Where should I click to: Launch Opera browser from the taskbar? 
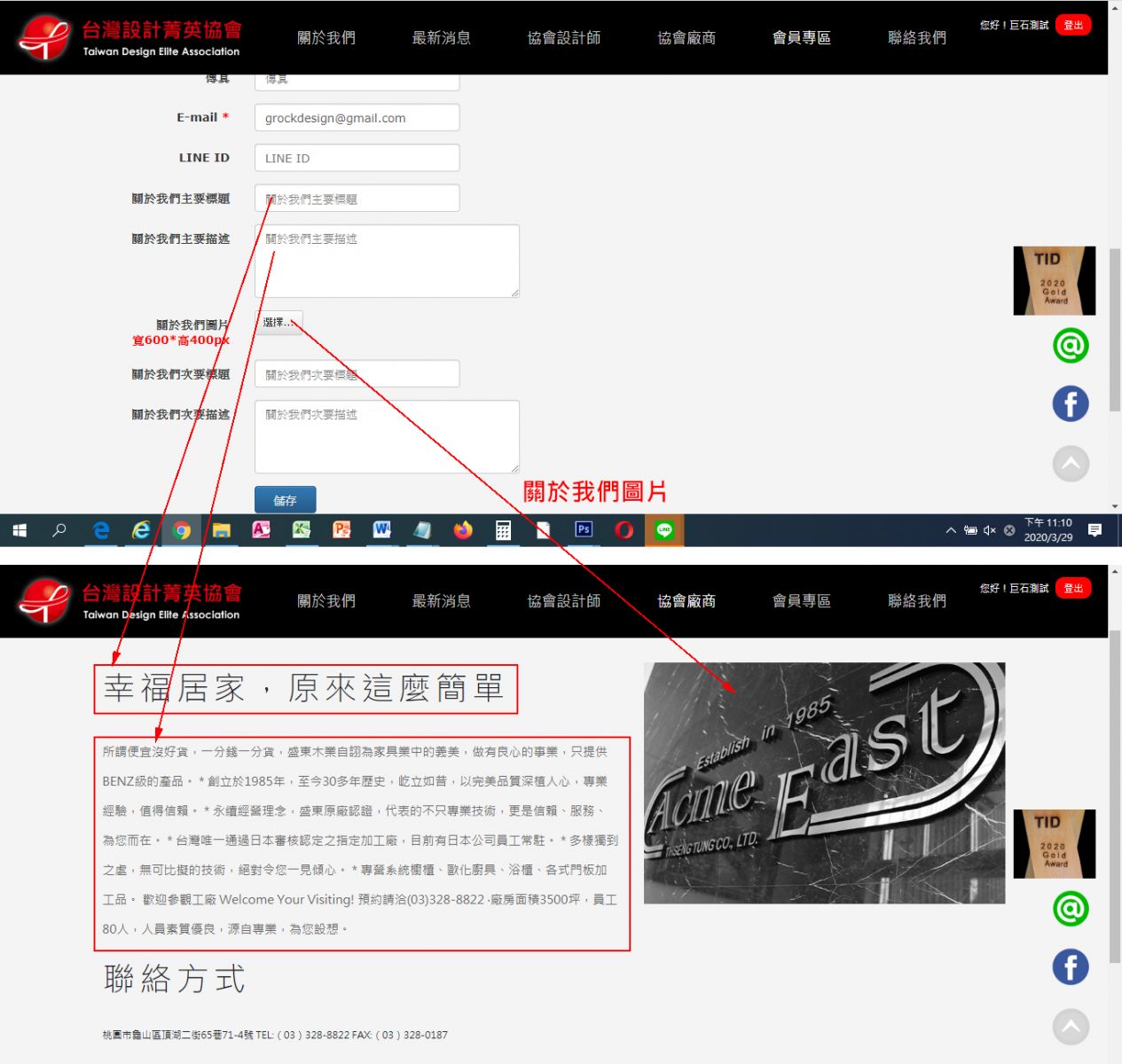pos(624,530)
